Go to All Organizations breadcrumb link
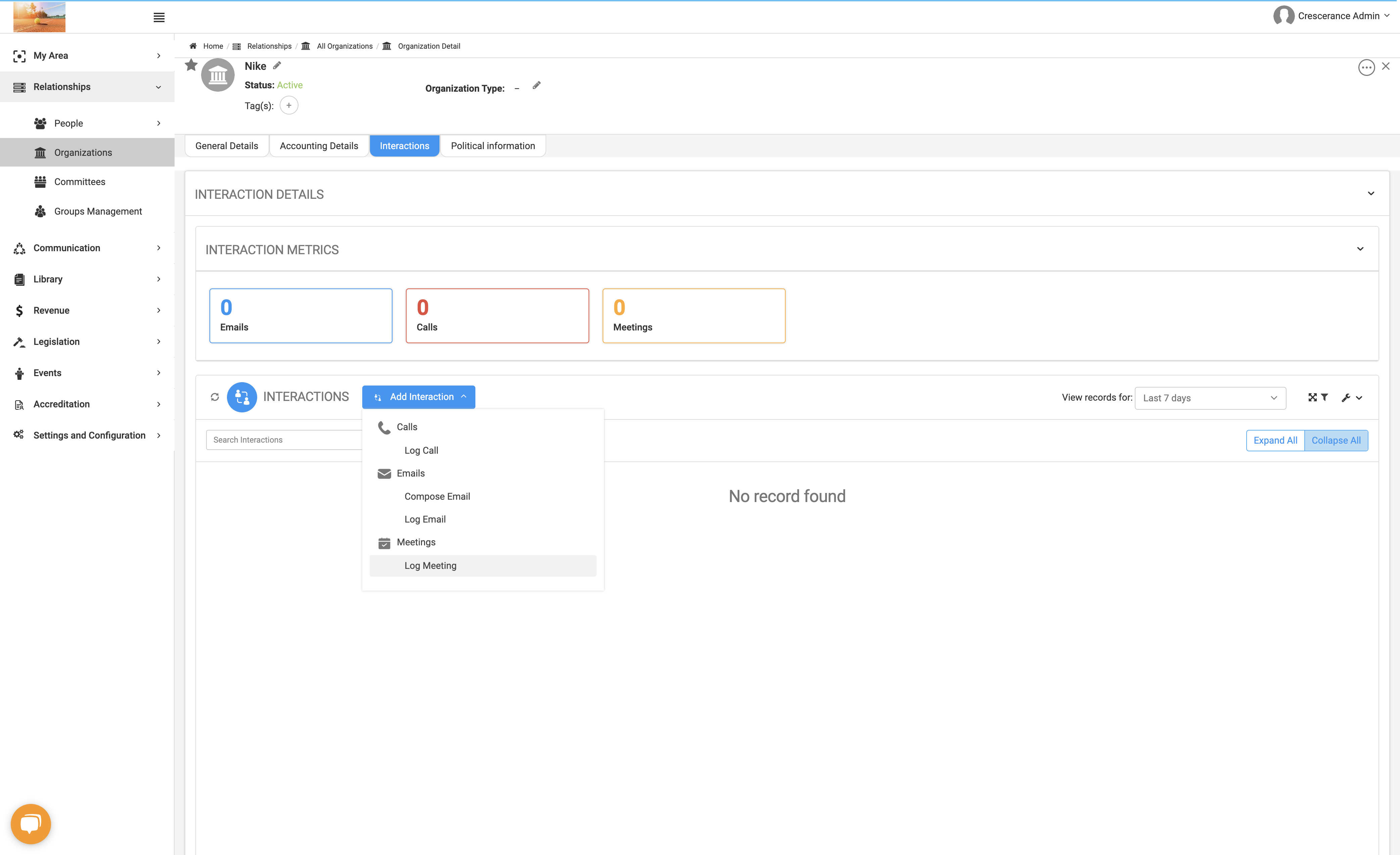Image resolution: width=1400 pixels, height=855 pixels. 344,46
